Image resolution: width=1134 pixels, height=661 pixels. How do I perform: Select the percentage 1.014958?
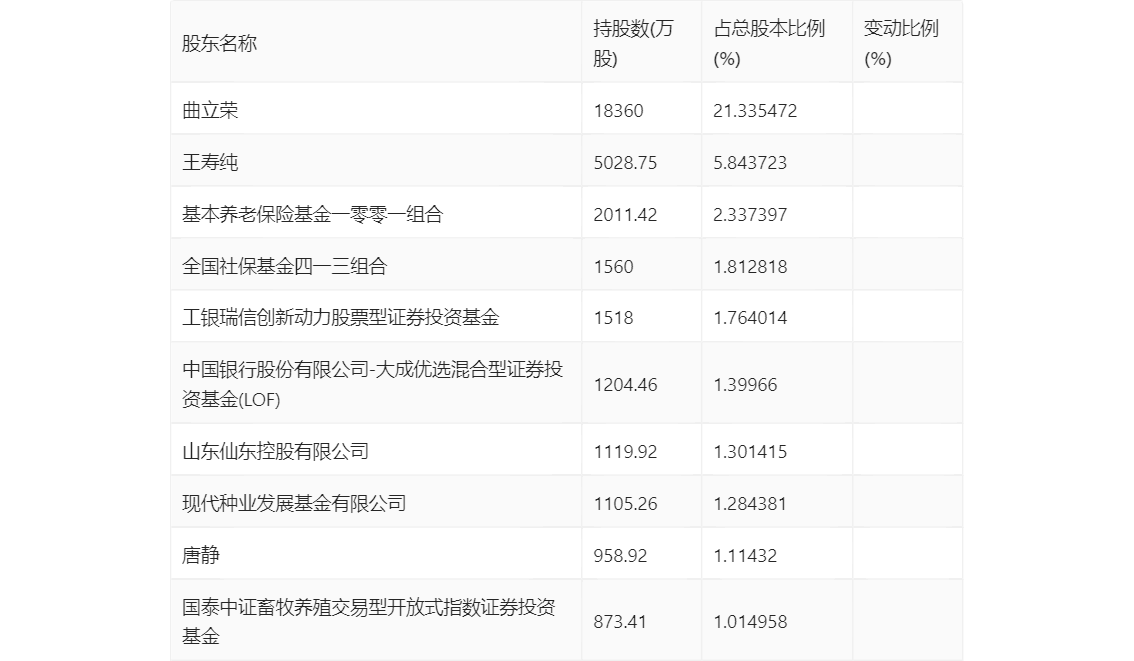750,622
